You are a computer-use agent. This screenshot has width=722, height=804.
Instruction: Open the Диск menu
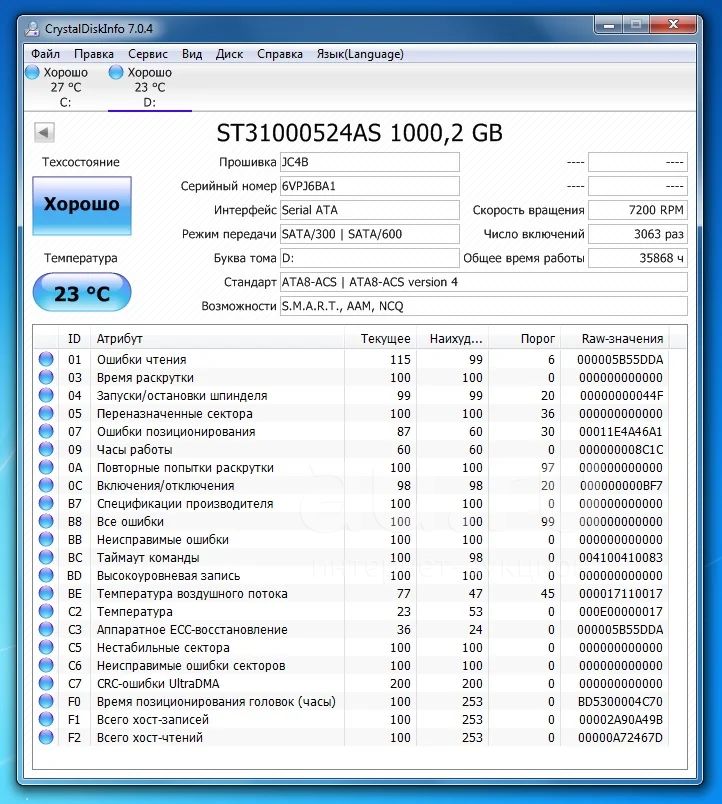(x=229, y=54)
